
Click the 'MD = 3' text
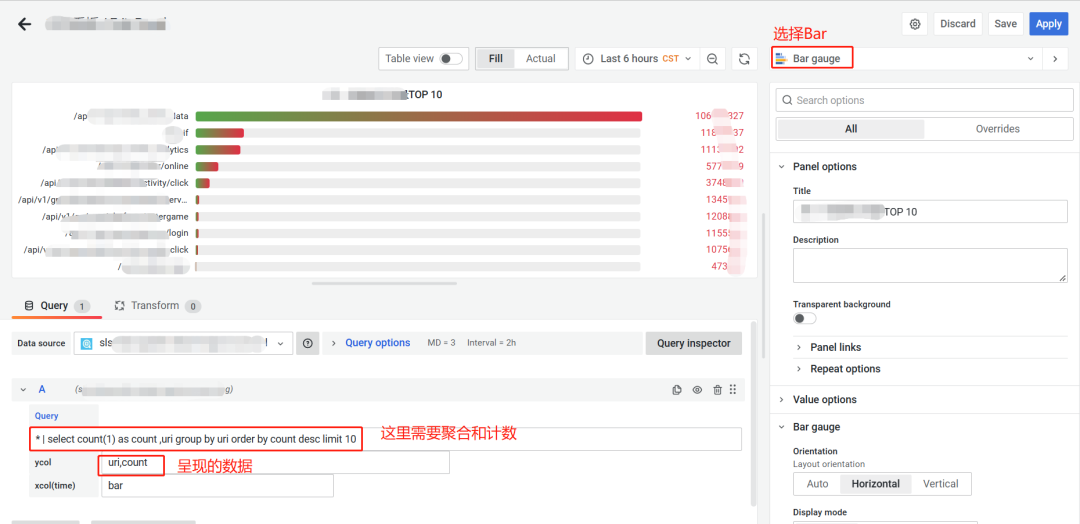(x=442, y=343)
